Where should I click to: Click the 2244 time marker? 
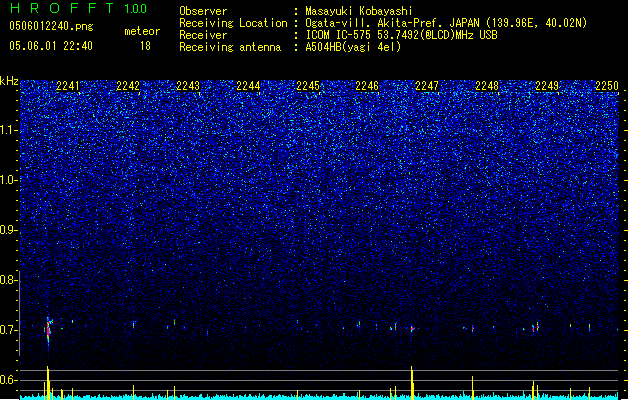(x=248, y=86)
